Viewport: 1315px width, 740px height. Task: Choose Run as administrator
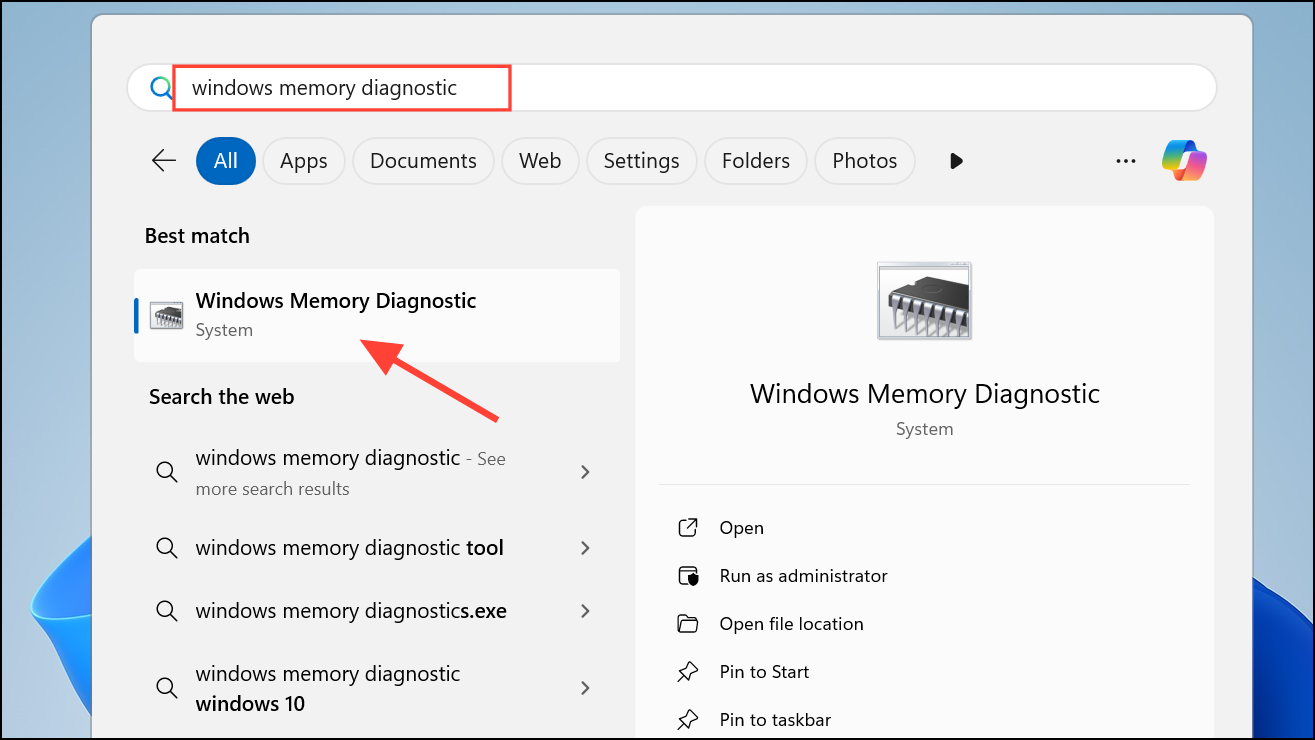point(804,576)
